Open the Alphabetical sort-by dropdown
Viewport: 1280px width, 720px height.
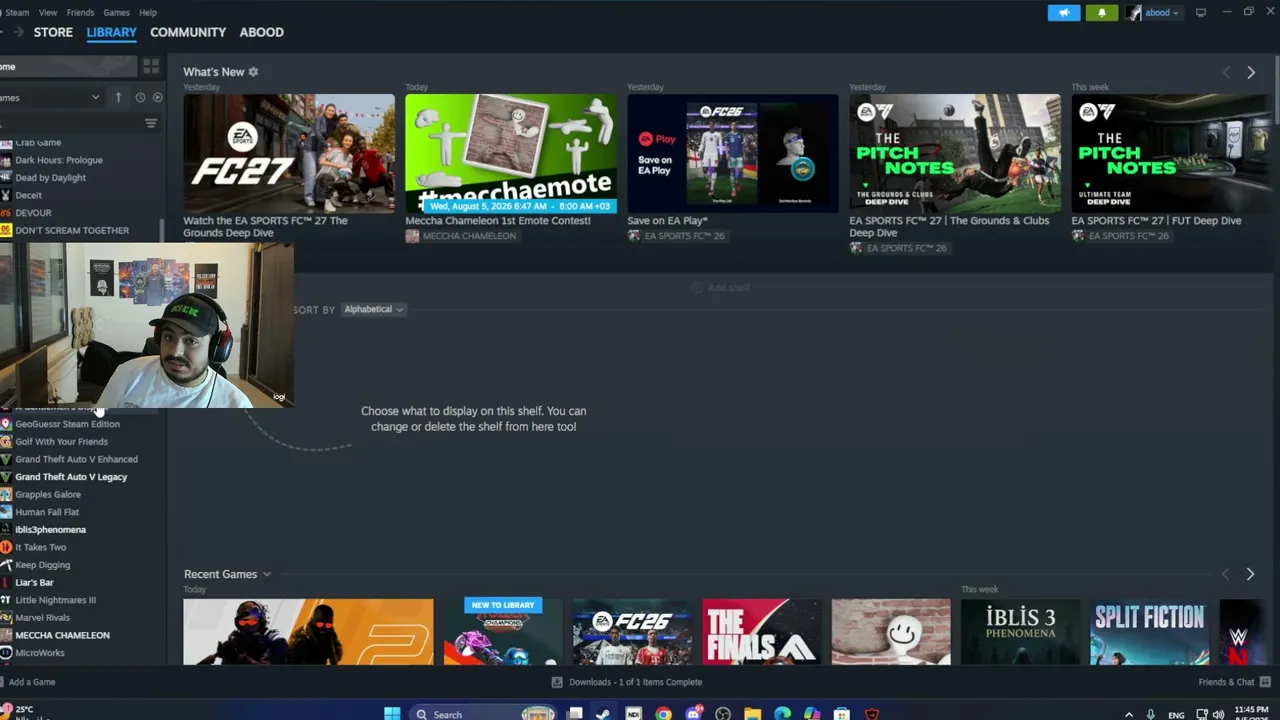pyautogui.click(x=373, y=309)
